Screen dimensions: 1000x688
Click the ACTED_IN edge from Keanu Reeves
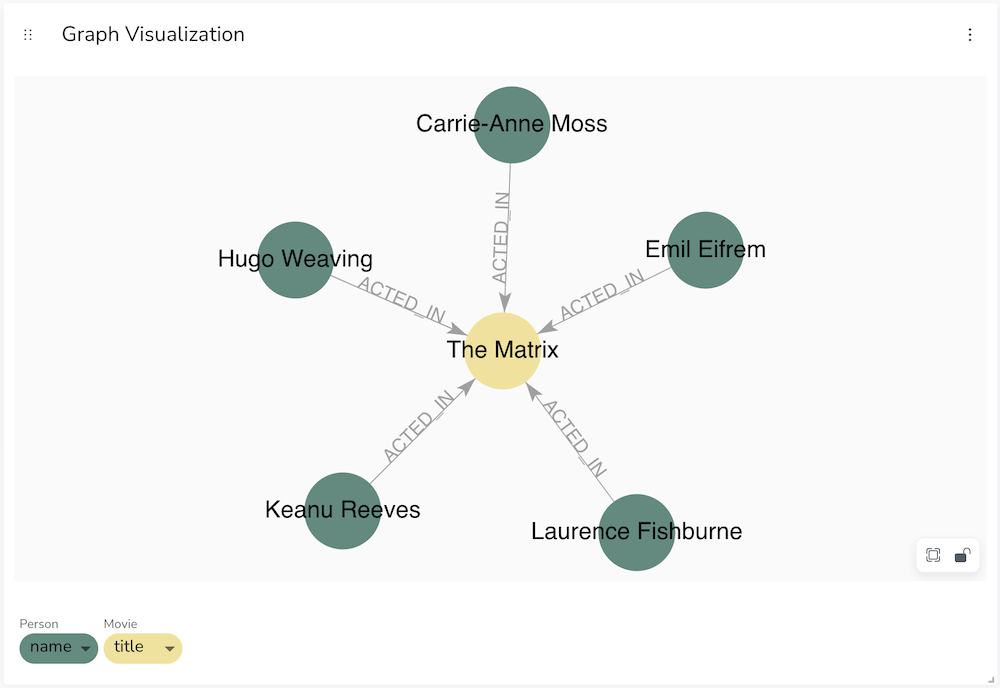coord(419,425)
